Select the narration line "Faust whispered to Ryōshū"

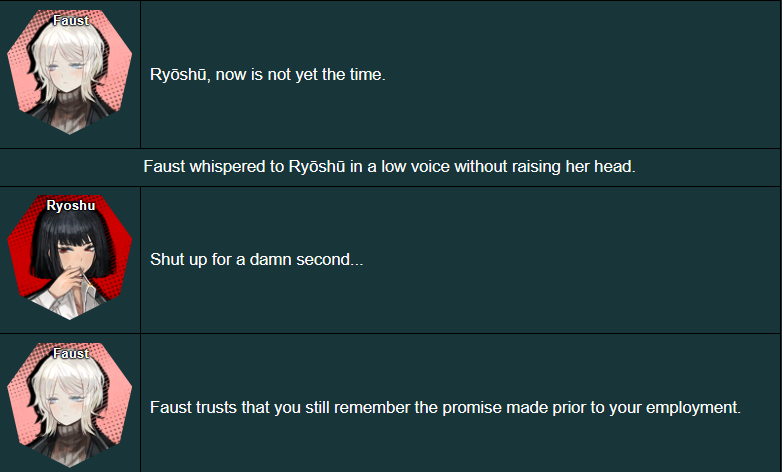point(389,166)
